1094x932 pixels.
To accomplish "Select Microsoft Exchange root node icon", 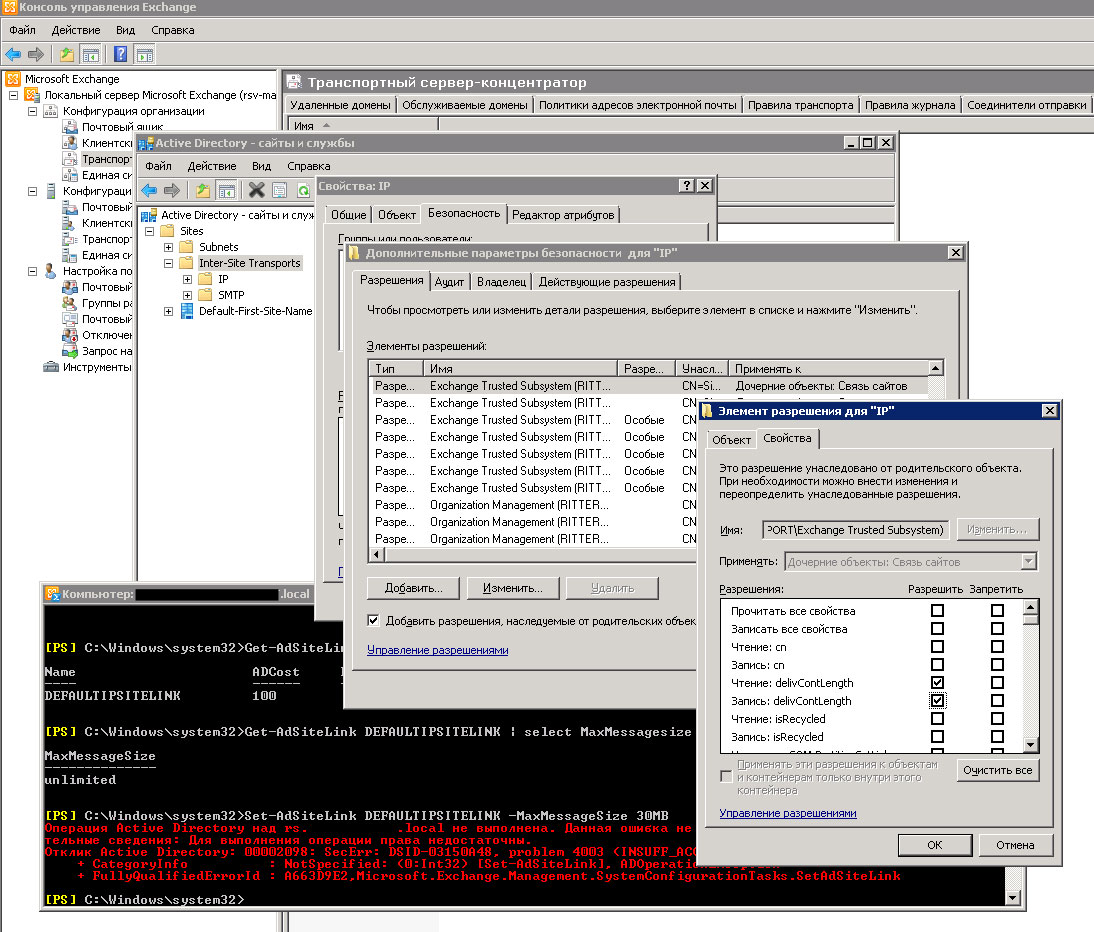I will click(13, 79).
